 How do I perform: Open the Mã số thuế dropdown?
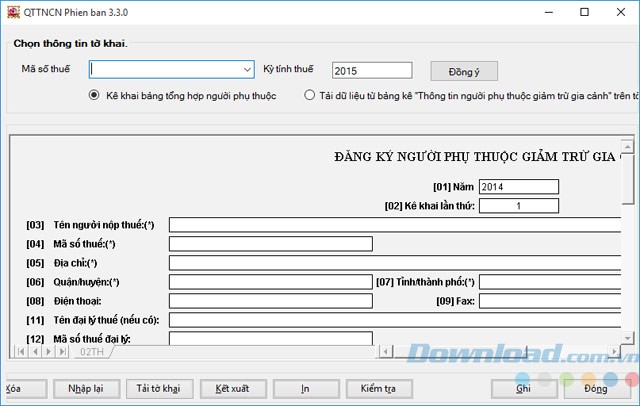coord(247,70)
